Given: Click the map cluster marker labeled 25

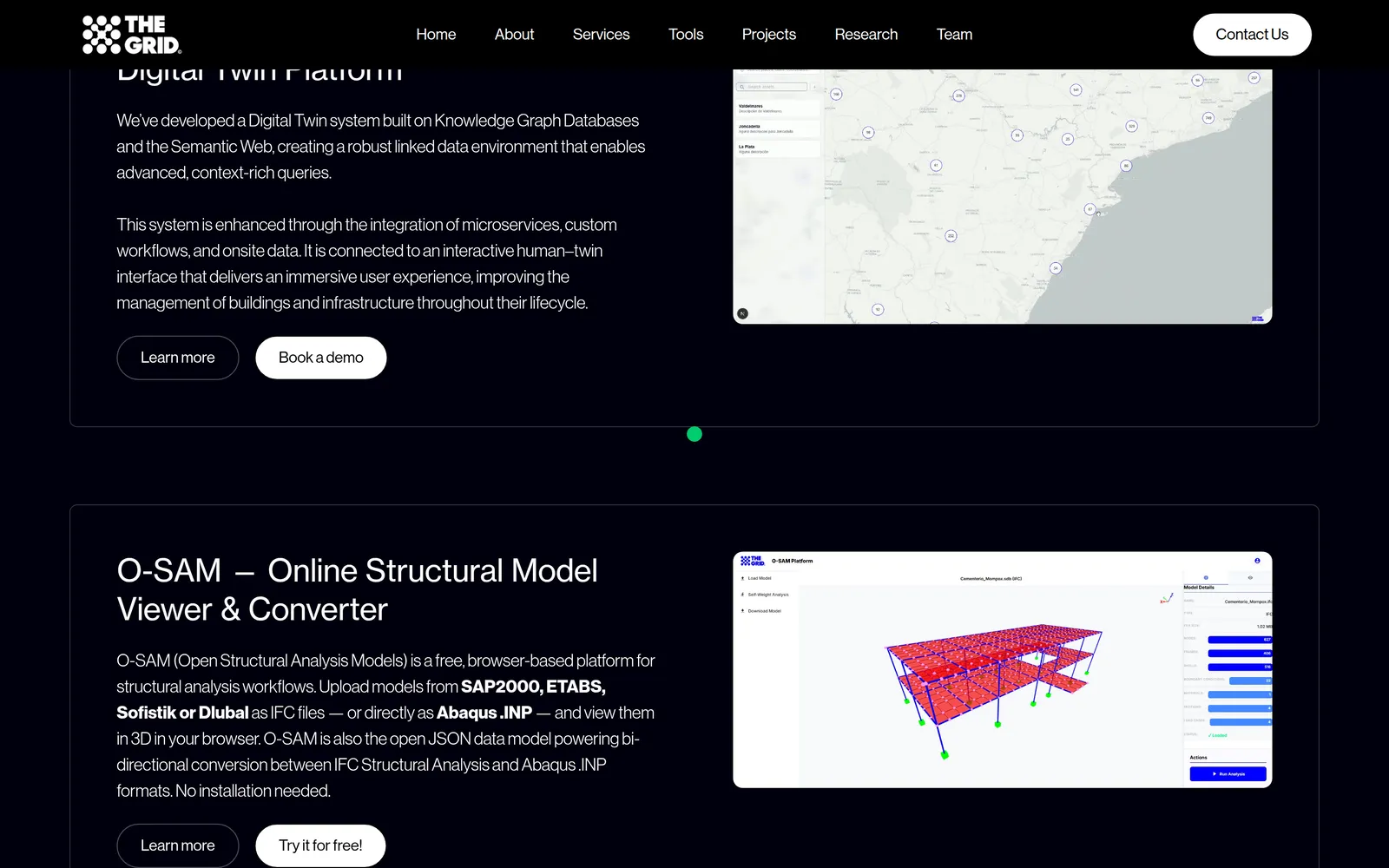Looking at the screenshot, I should pos(1068,139).
